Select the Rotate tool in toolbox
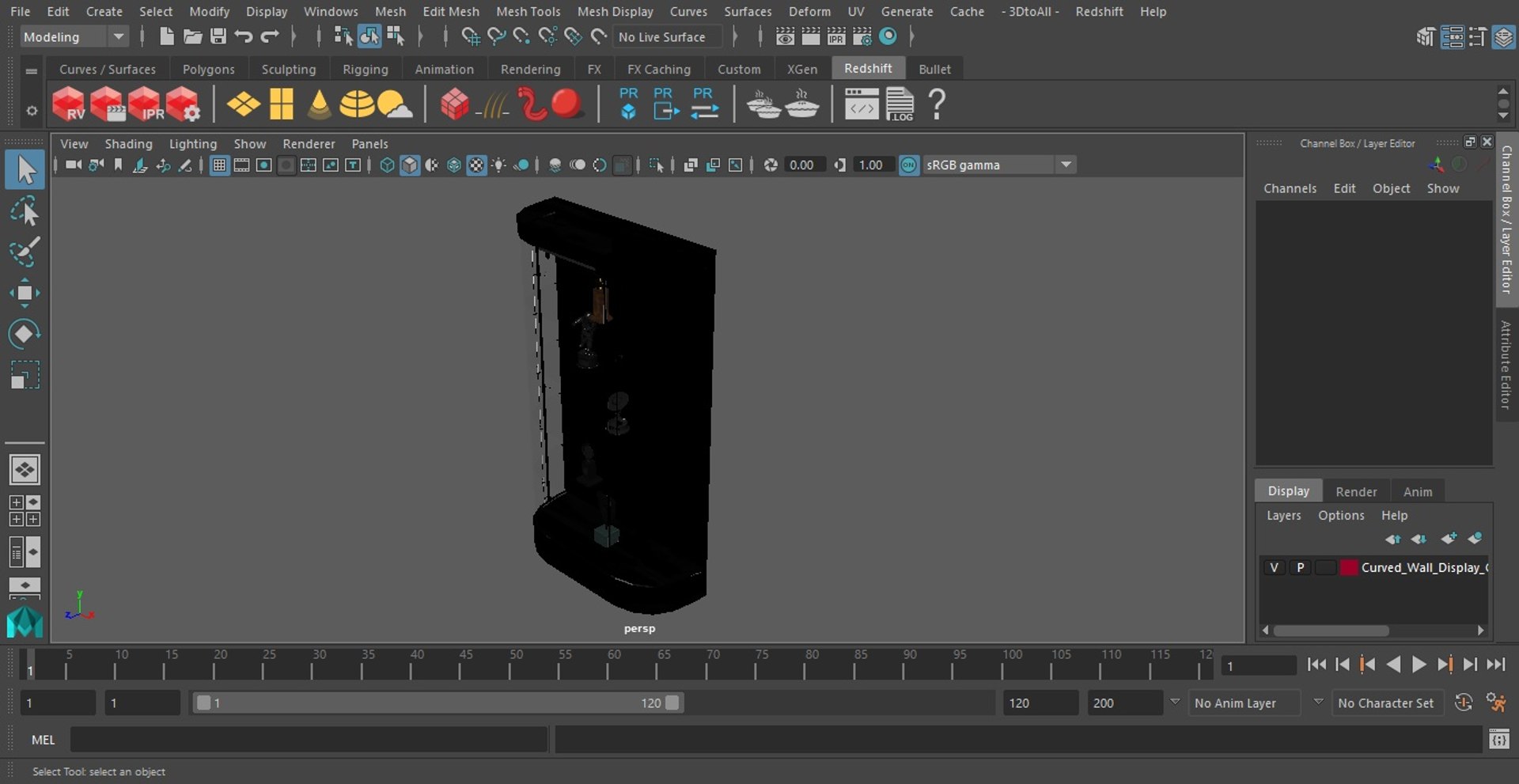Image resolution: width=1519 pixels, height=784 pixels. (x=24, y=334)
